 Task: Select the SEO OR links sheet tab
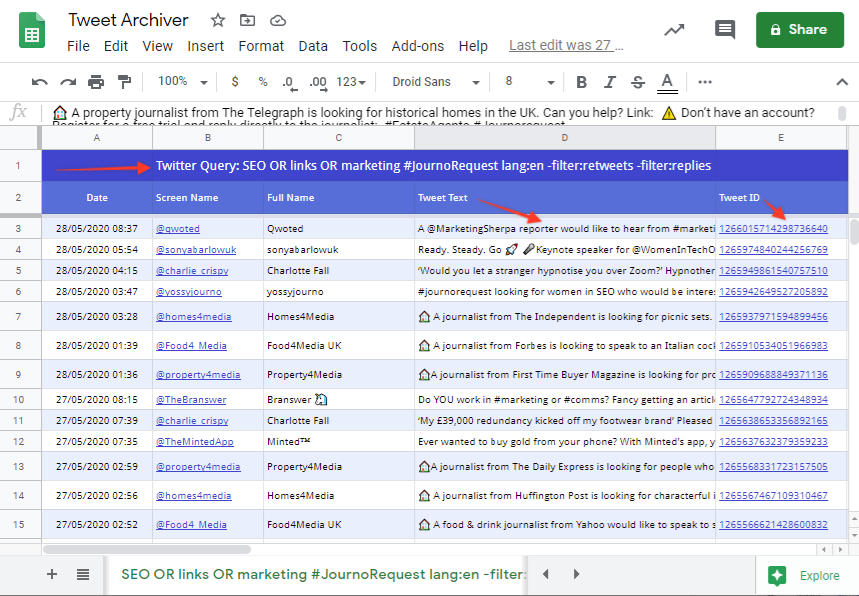click(322, 574)
